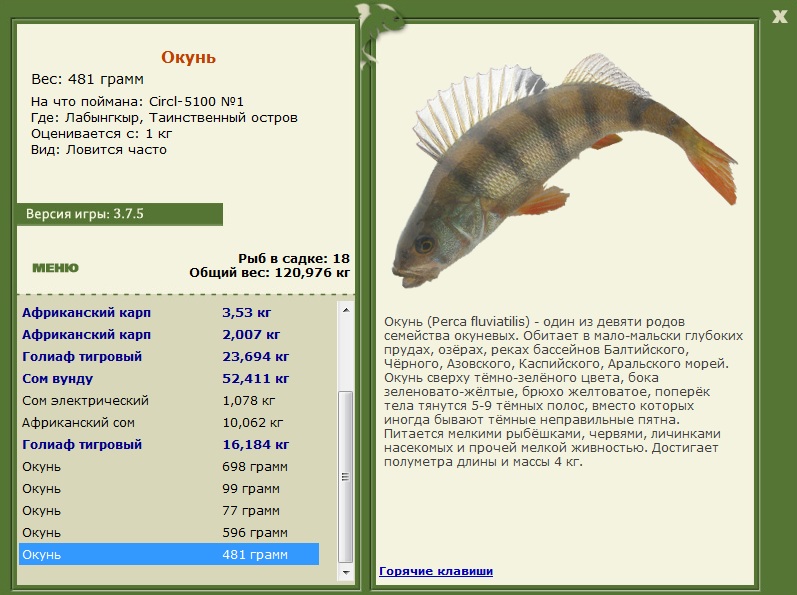The height and width of the screenshot is (595, 797).
Task: Click the fish list scrollbar thumb
Action: (x=346, y=477)
